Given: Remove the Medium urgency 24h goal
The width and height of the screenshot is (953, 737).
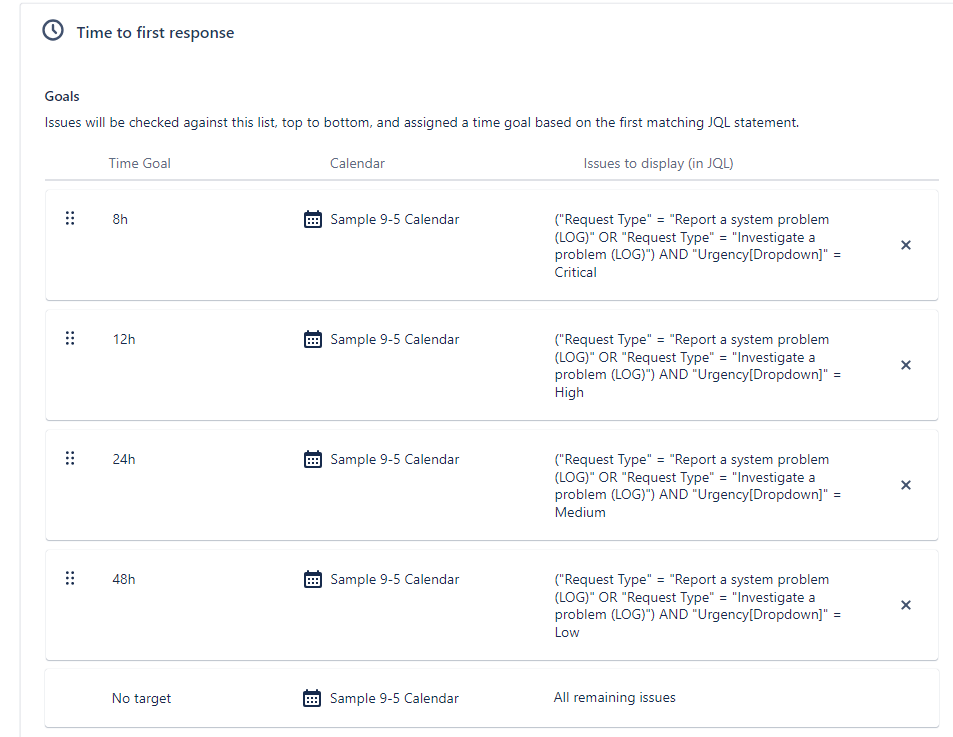Looking at the screenshot, I should tap(906, 485).
